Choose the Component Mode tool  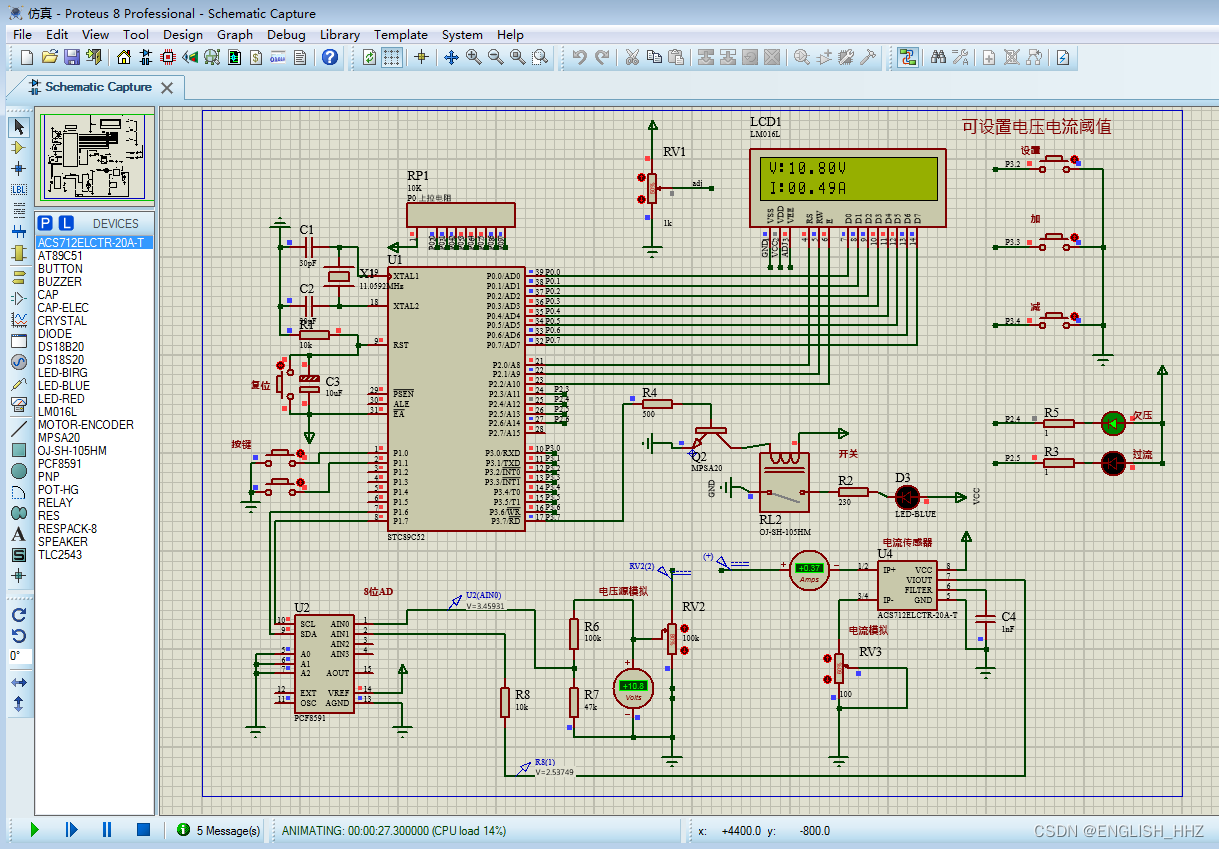point(18,148)
